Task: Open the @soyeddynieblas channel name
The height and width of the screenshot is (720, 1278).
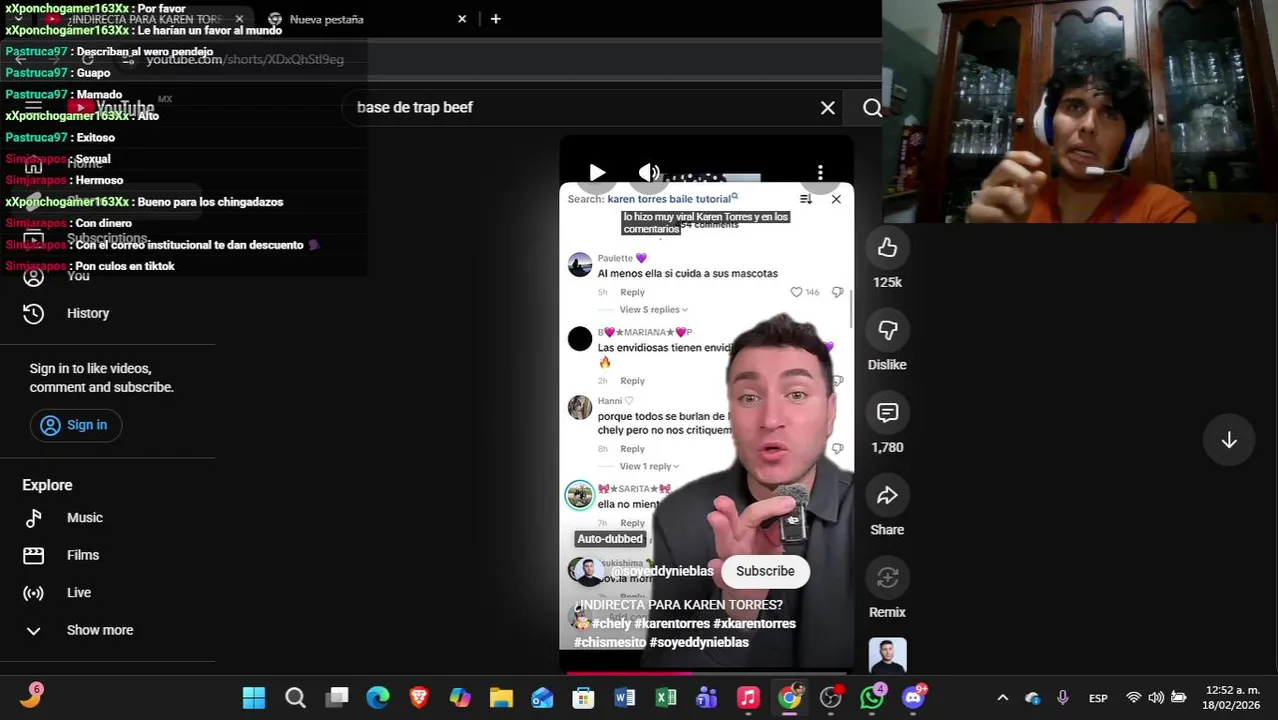Action: point(662,571)
